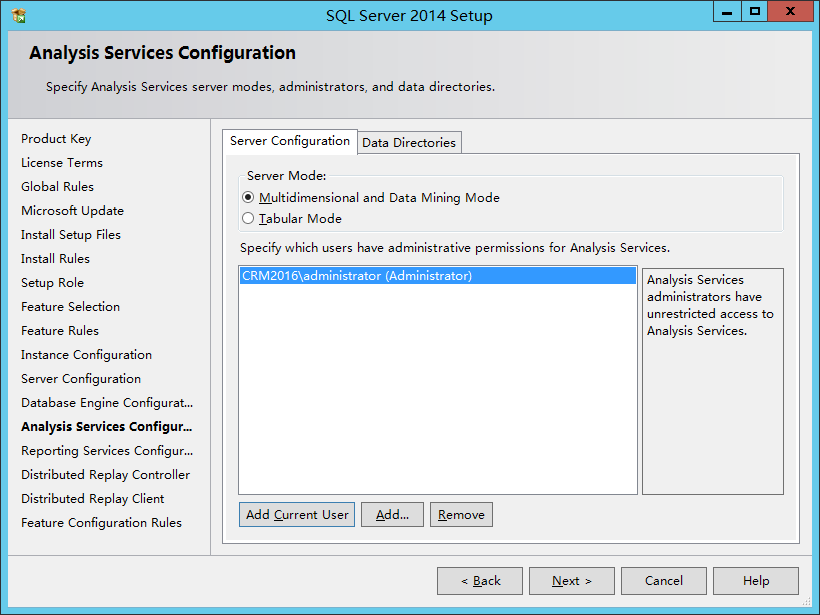
Task: Click Feature Configuration Rules step
Action: point(101,523)
